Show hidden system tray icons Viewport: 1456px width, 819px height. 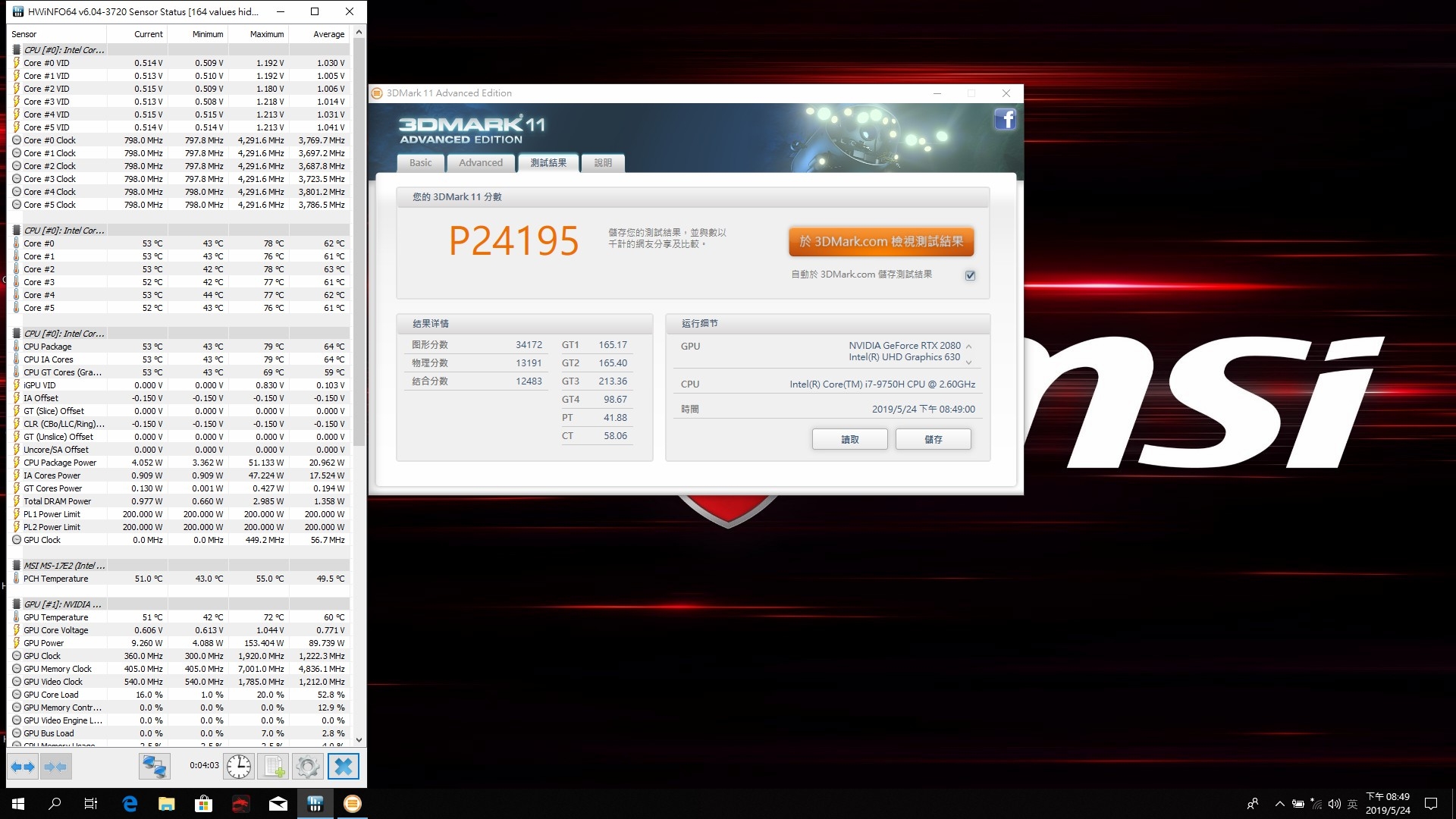coord(1280,804)
